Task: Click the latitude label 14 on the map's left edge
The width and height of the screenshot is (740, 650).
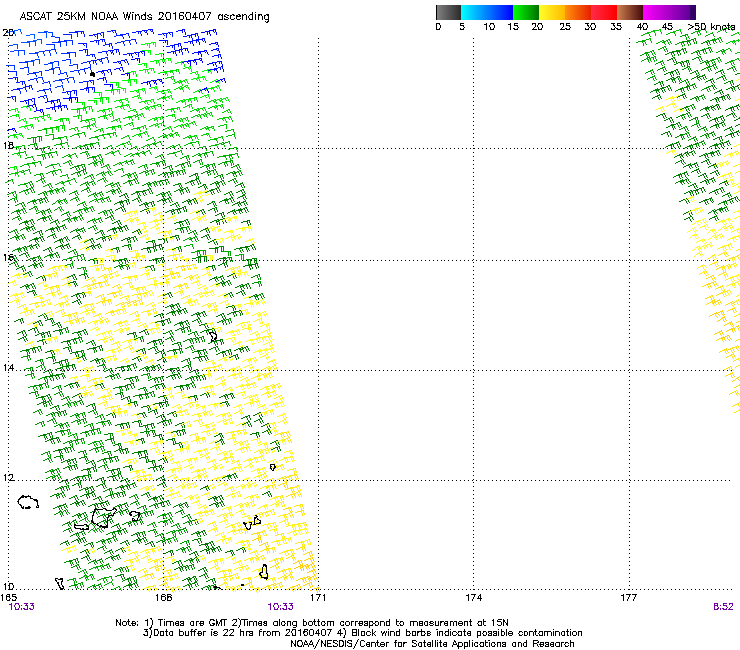Action: click(x=8, y=367)
